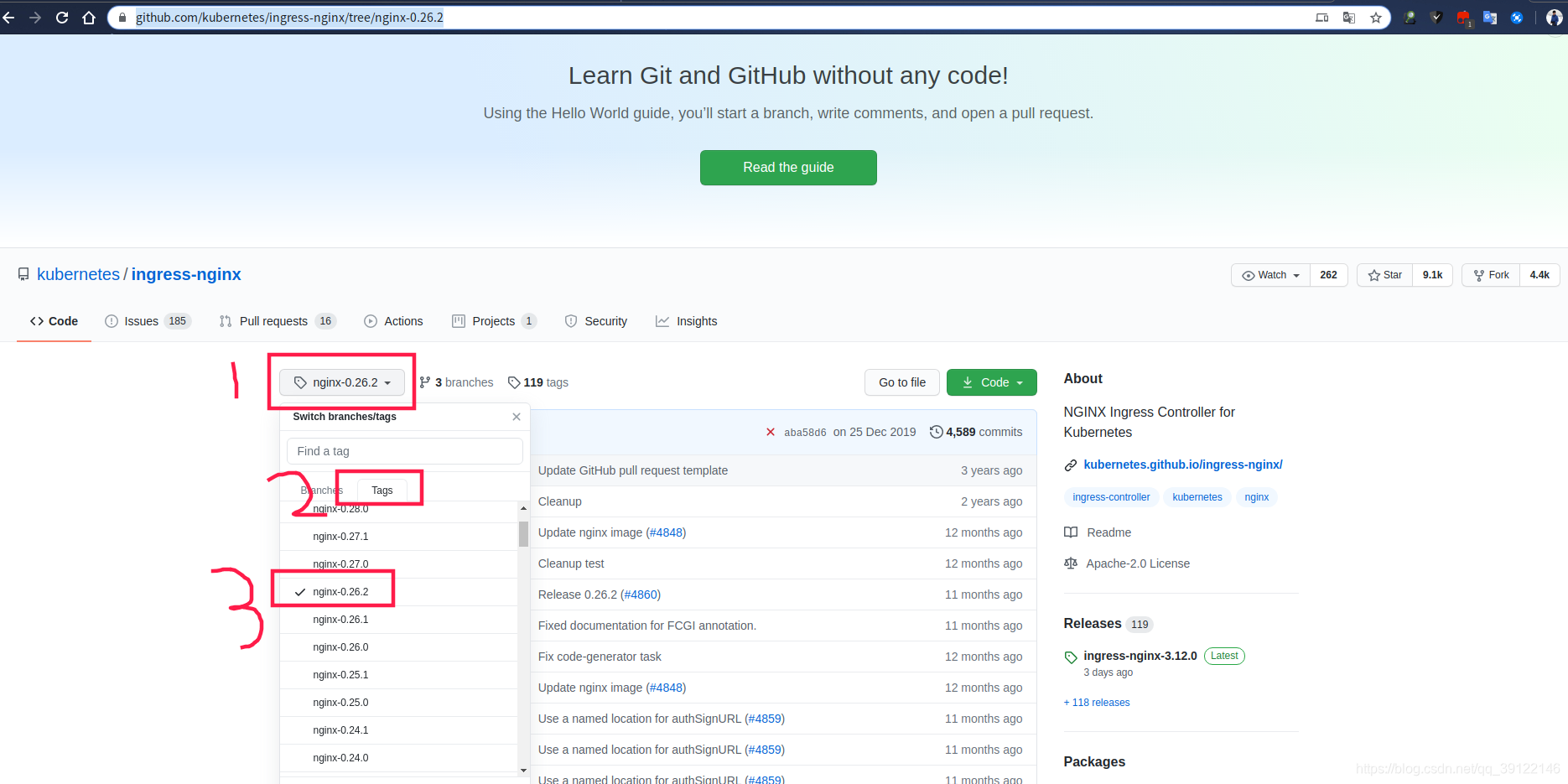Click the browser profile avatar icon
The width and height of the screenshot is (1568, 784).
[x=1554, y=18]
